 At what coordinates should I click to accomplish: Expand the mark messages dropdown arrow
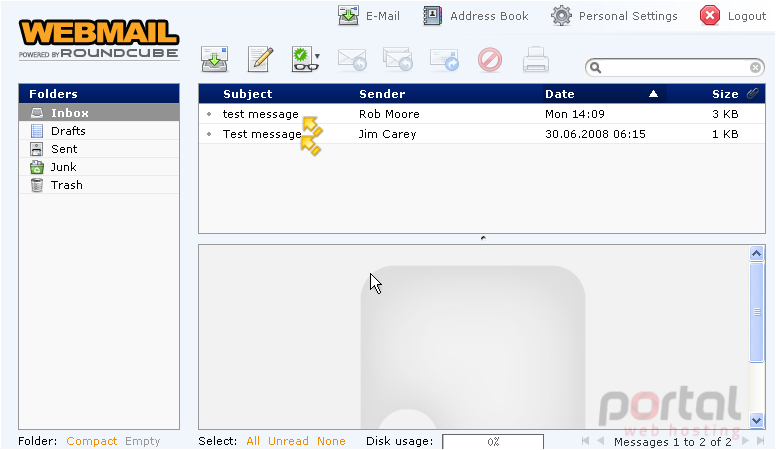317,56
